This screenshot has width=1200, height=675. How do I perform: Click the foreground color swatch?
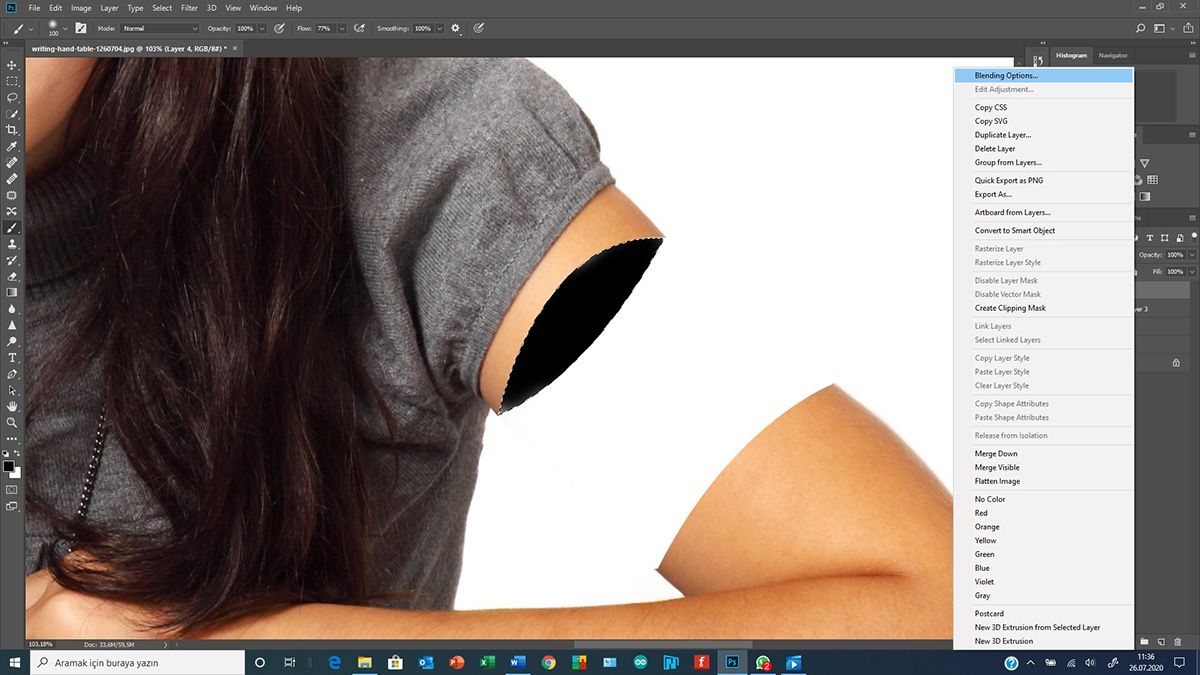[9, 466]
